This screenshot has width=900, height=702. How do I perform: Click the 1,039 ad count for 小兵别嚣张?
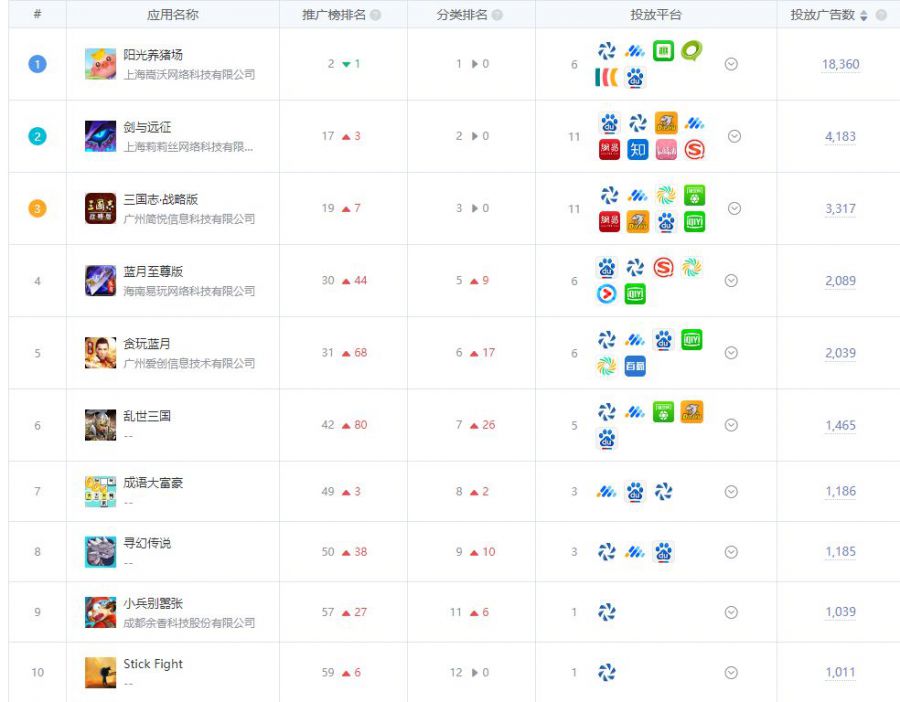click(840, 612)
